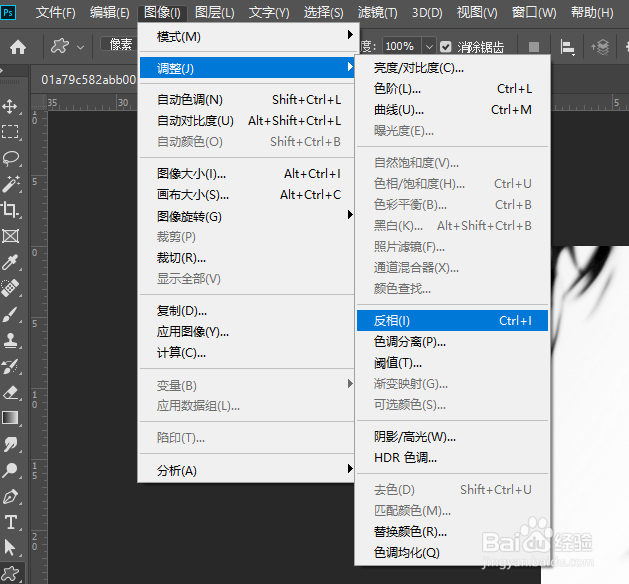Select the Clone Stamp tool
The image size is (629, 584).
(x=10, y=341)
